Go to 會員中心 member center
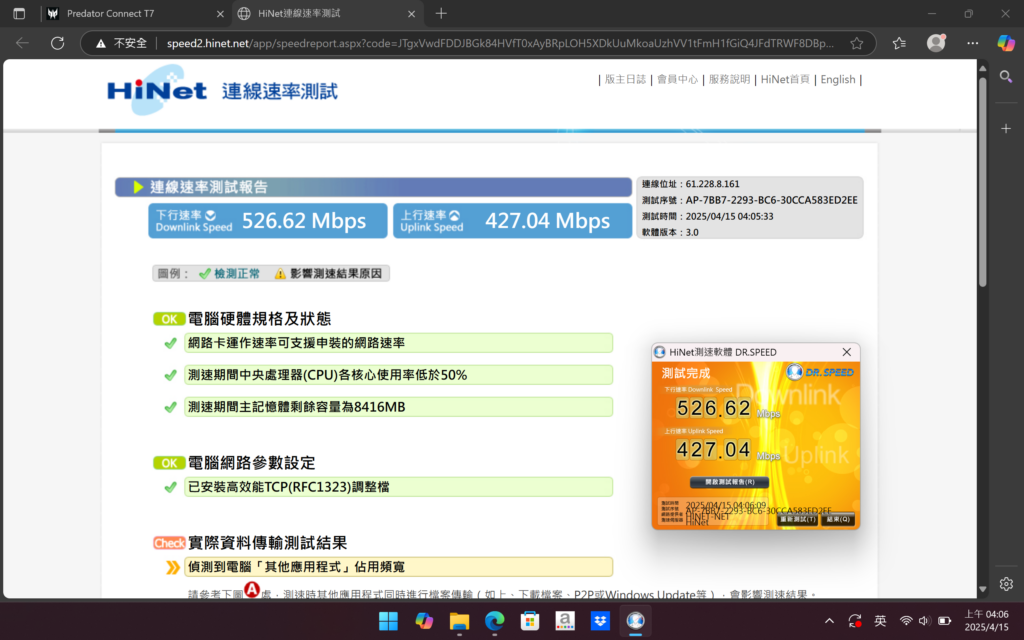Viewport: 1024px width, 640px height. (x=677, y=79)
